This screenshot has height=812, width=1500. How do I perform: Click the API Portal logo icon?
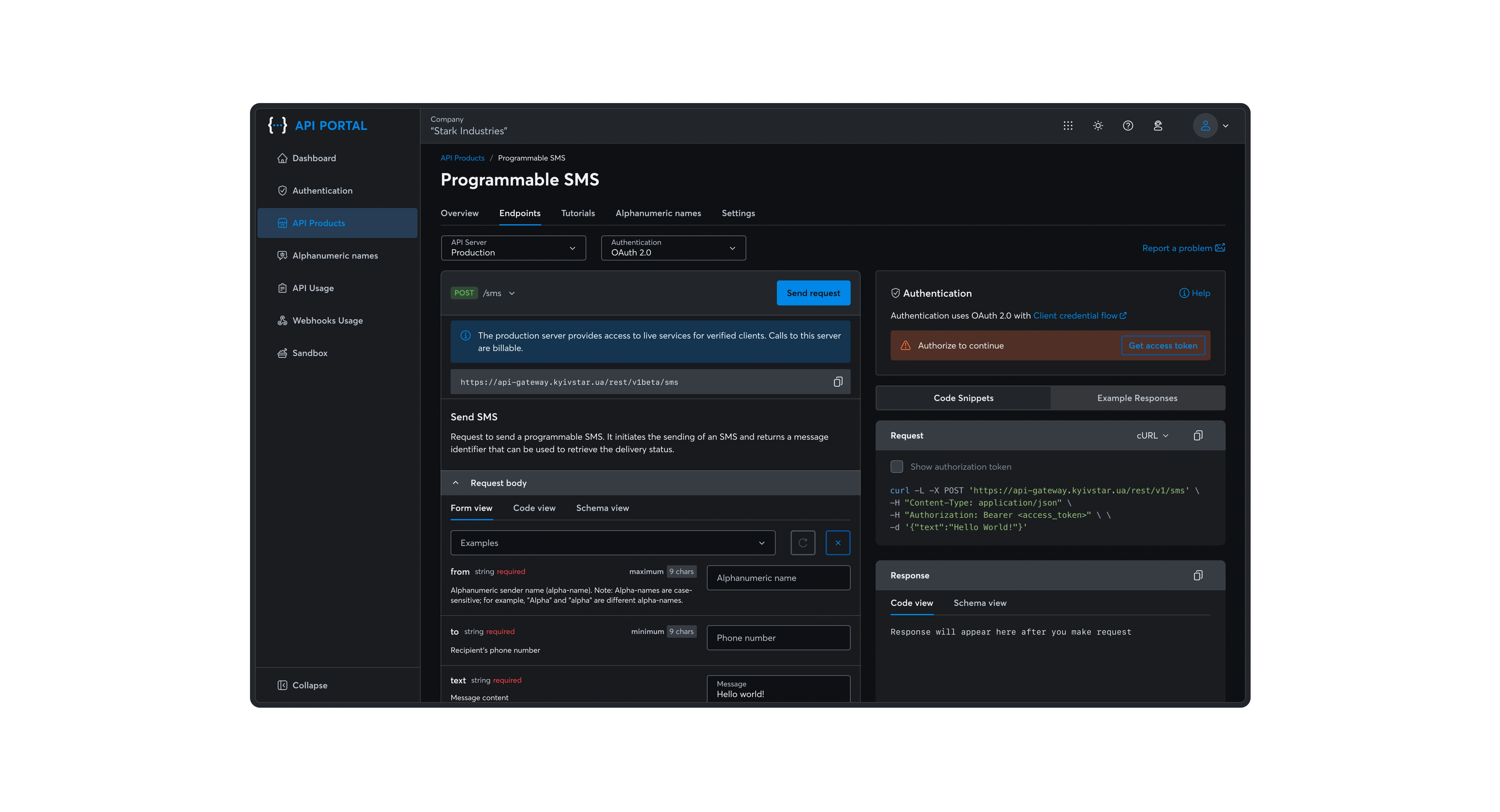point(277,125)
